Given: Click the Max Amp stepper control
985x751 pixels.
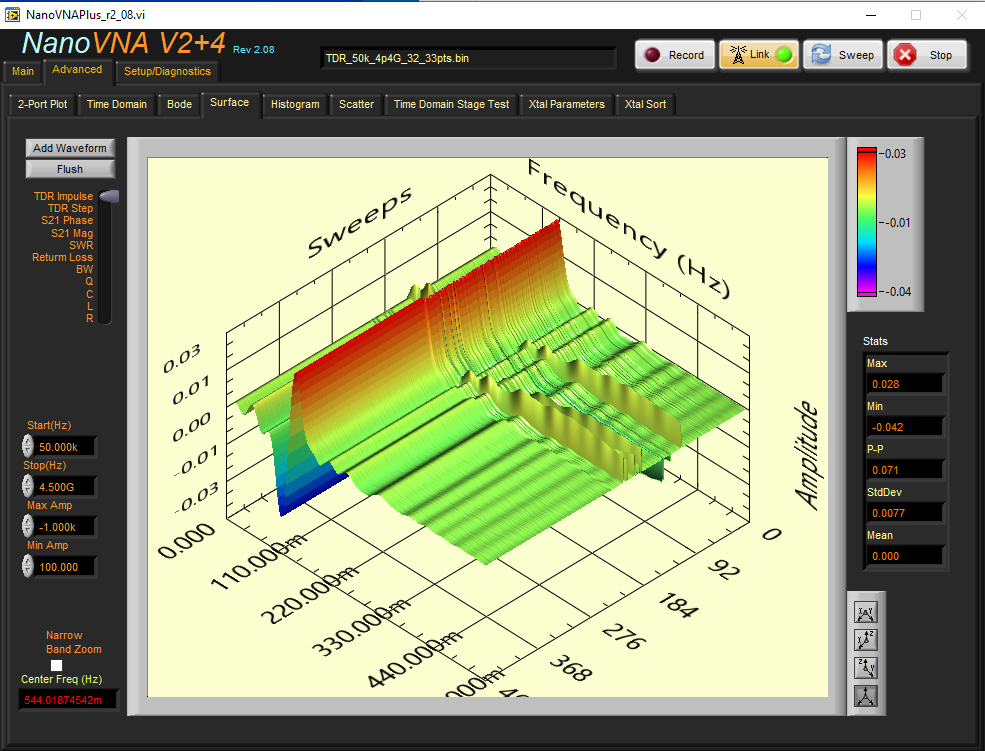Looking at the screenshot, I should (27, 526).
